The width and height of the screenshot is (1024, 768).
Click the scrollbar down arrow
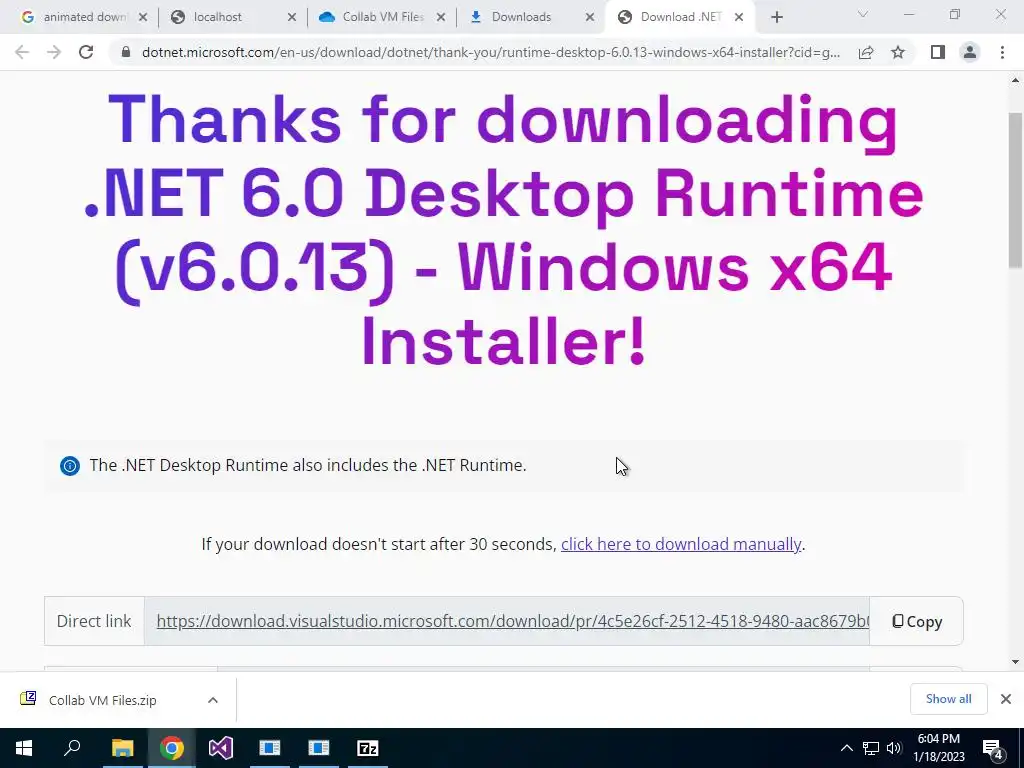pyautogui.click(x=1015, y=662)
